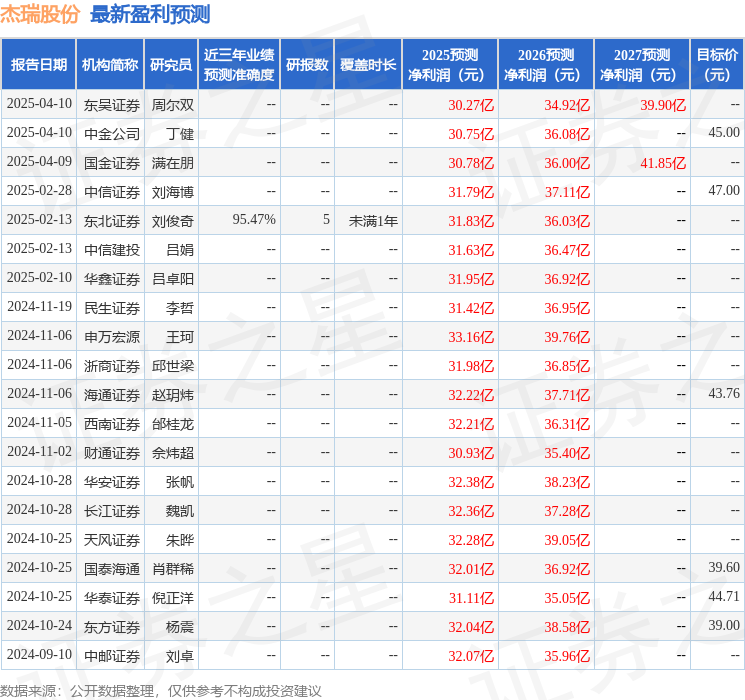This screenshot has width=745, height=700.
Task: Click the 39.00 target price
Action: pyautogui.click(x=724, y=625)
